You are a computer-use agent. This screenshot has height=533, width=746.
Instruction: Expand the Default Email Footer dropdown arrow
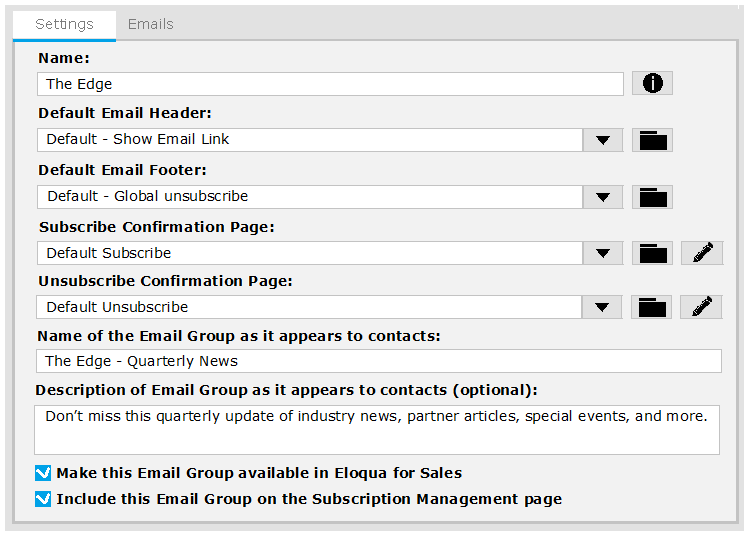(603, 197)
